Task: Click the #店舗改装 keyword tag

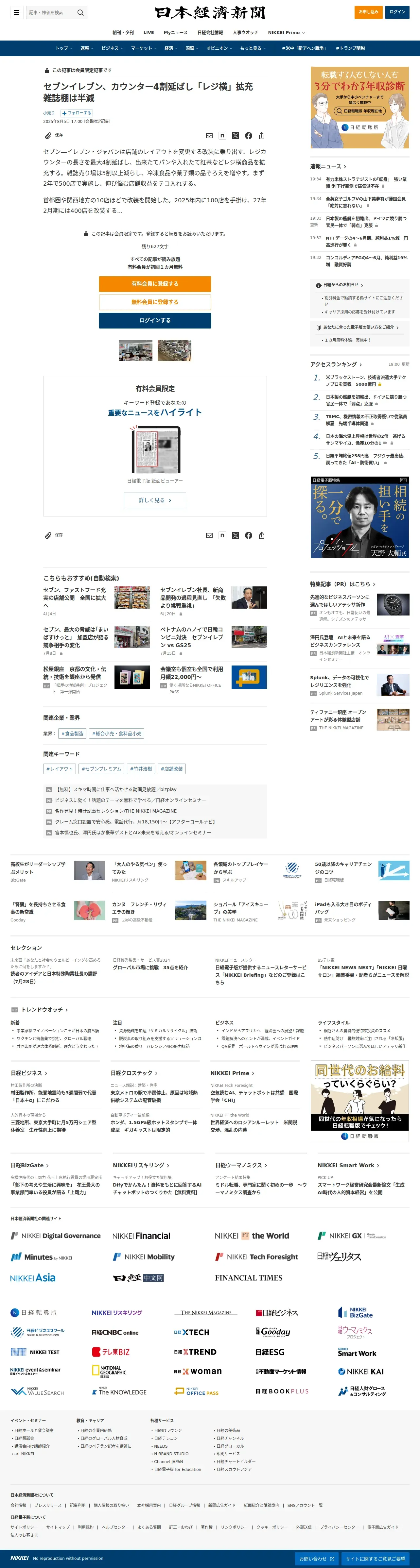Action: [x=172, y=769]
